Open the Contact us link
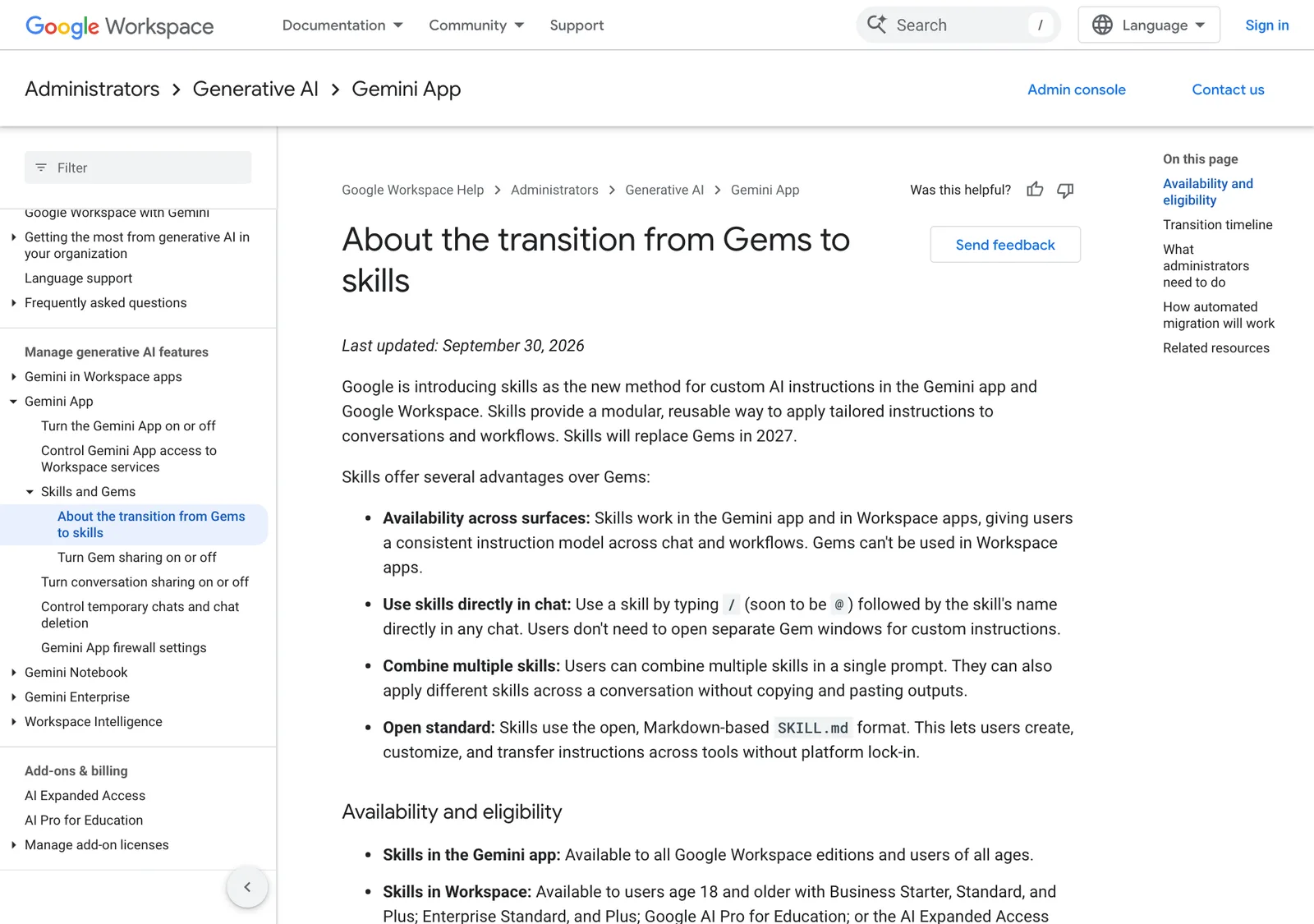This screenshot has width=1314, height=924. 1228,90
